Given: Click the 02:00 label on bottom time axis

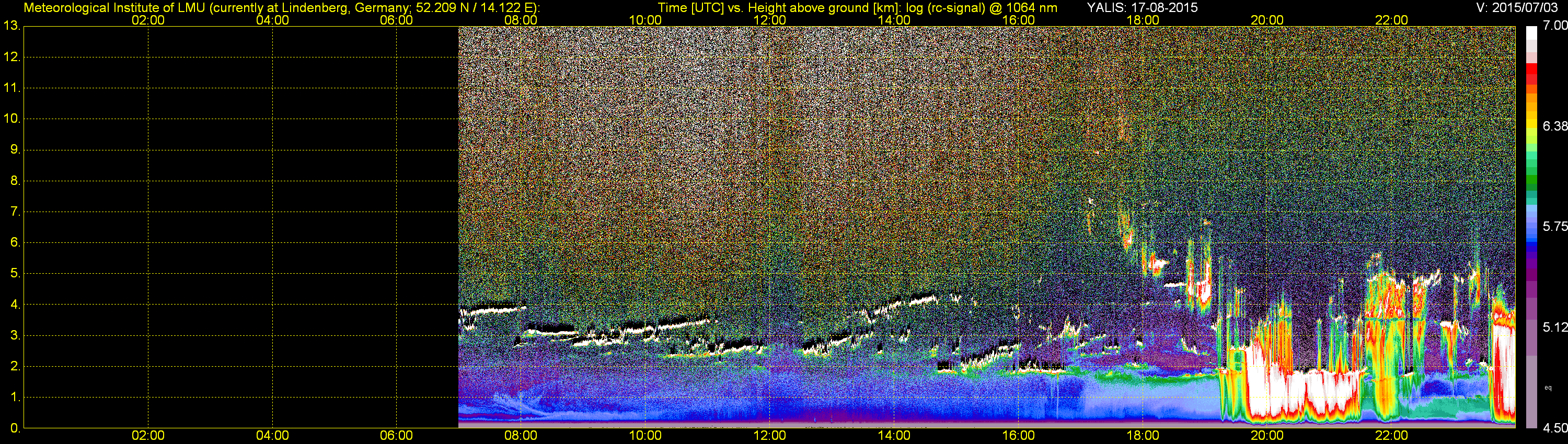Looking at the screenshot, I should (x=148, y=436).
